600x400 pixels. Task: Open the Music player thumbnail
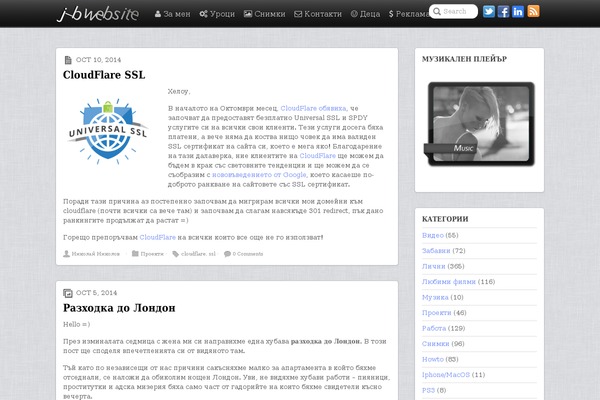point(481,124)
